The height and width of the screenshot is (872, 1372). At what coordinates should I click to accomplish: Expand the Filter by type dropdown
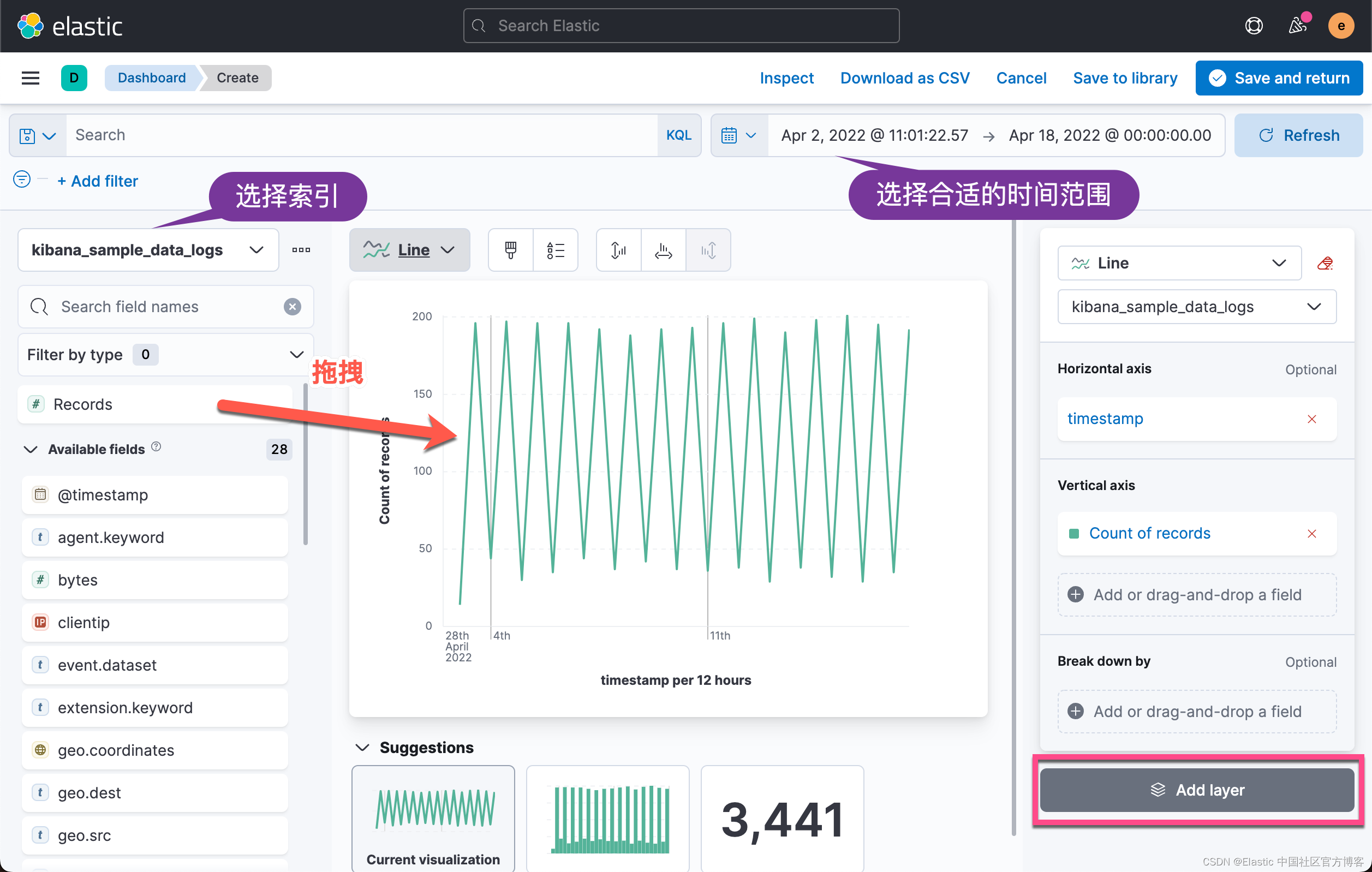pyautogui.click(x=165, y=355)
